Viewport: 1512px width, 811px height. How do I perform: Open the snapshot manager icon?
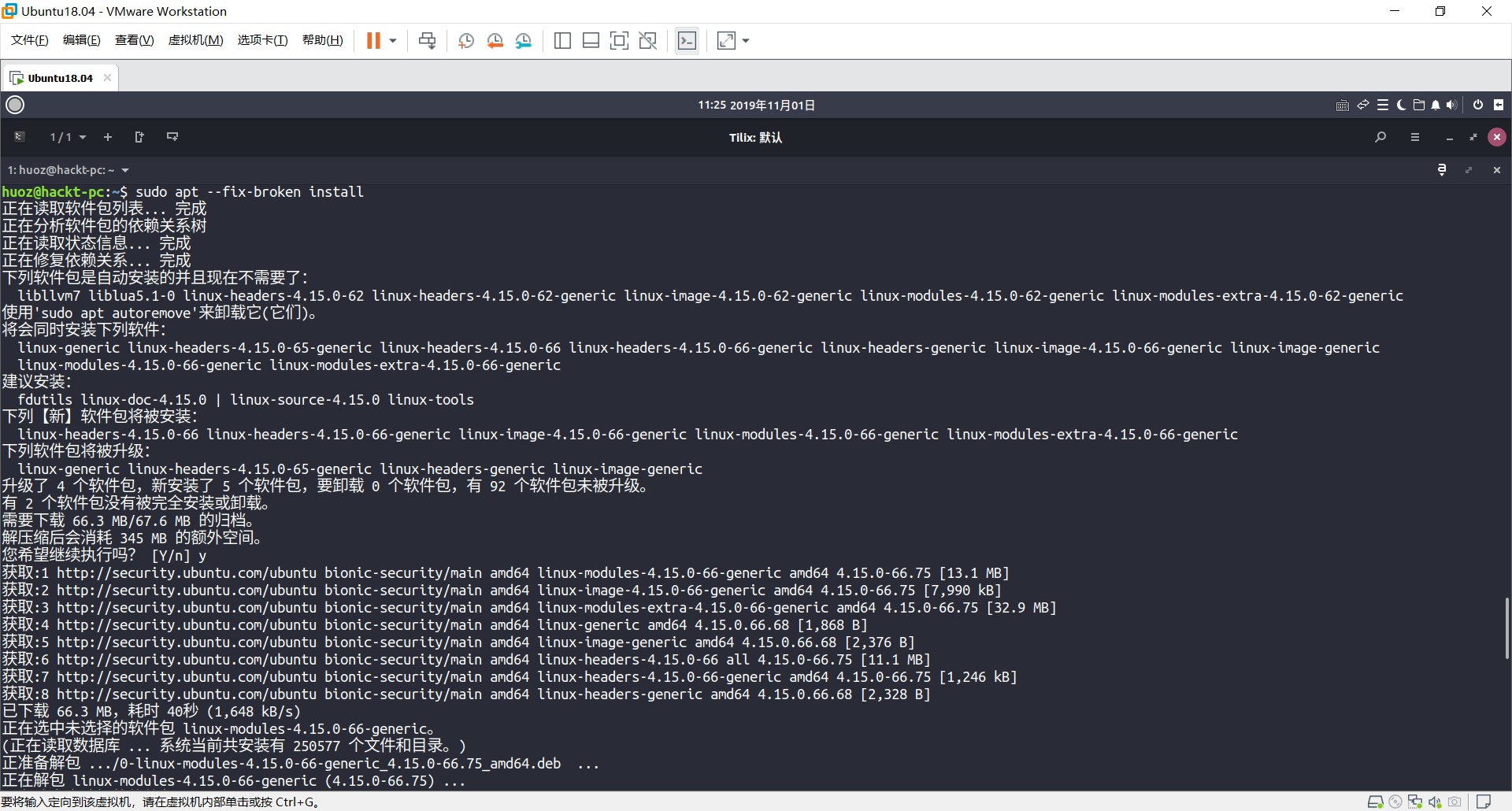coord(524,41)
